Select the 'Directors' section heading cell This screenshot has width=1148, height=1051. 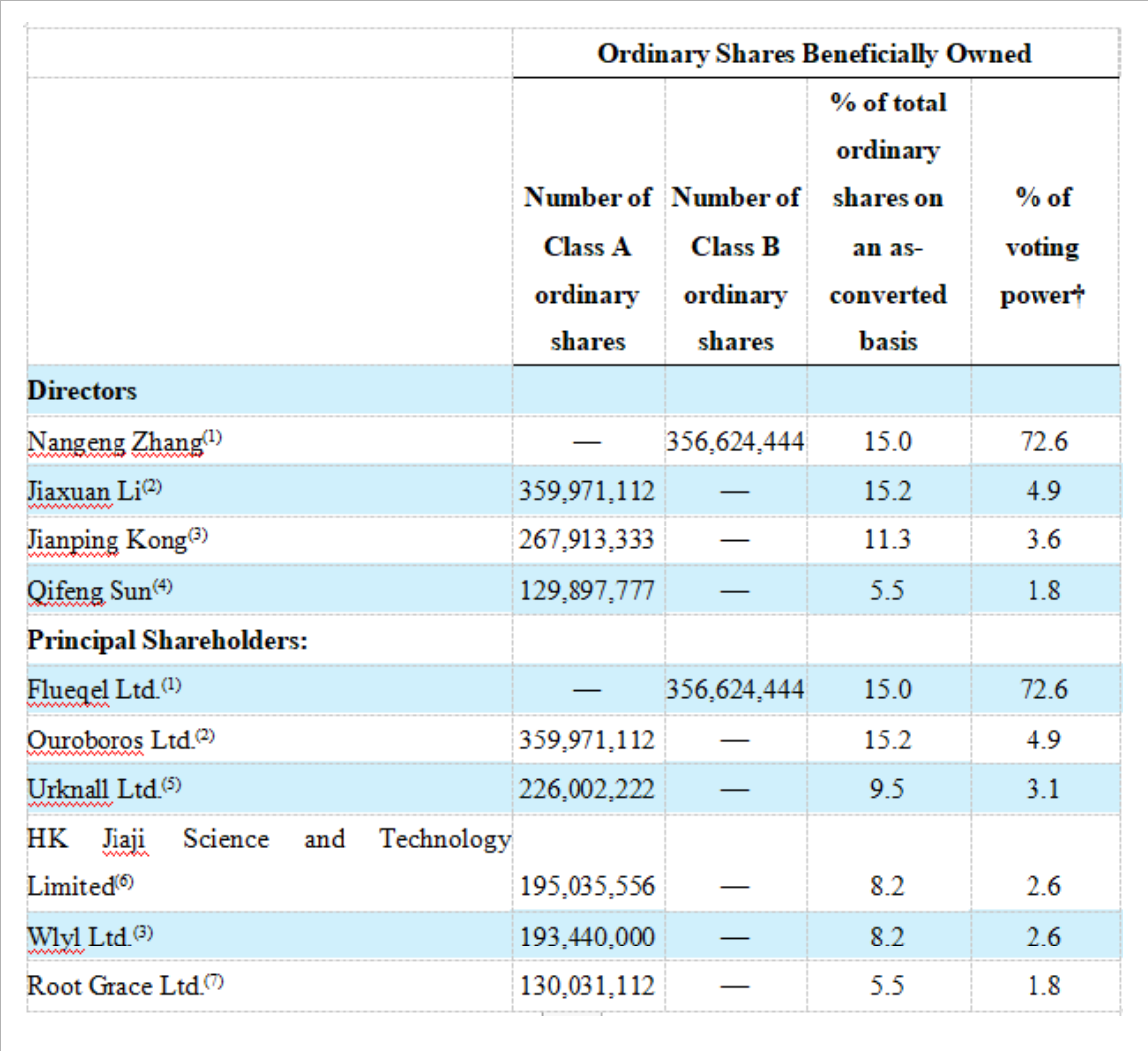pyautogui.click(x=83, y=390)
